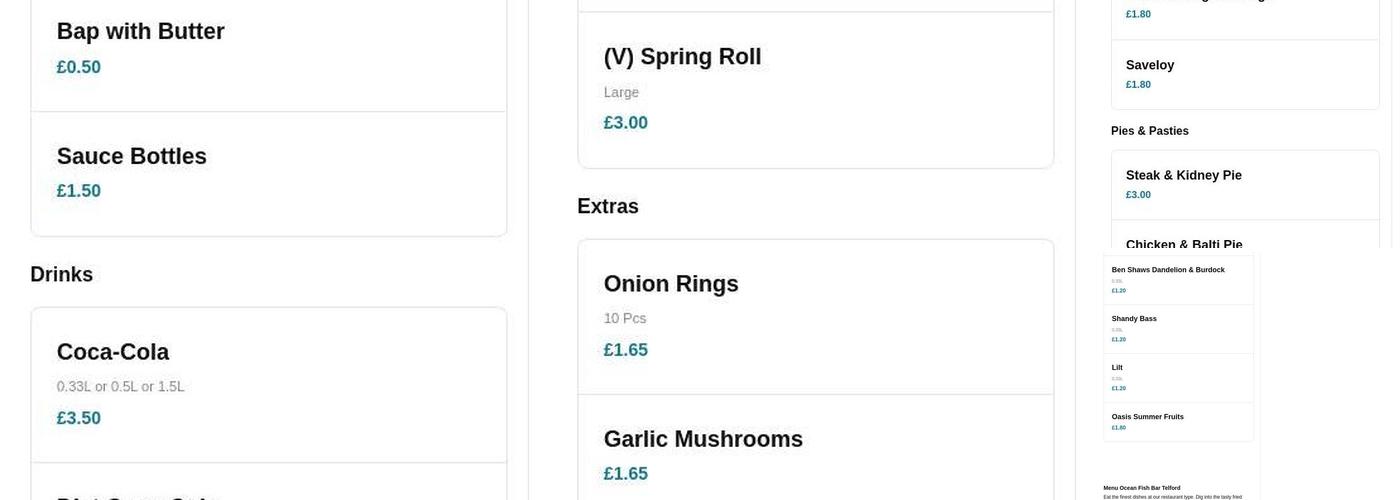Screen dimensions: 1400x500
Task: Select the Steak & Kidney Pie item
Action: tap(1245, 185)
